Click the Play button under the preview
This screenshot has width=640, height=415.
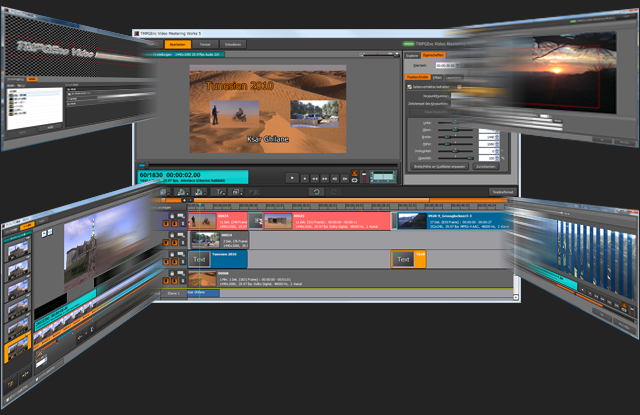[x=291, y=178]
